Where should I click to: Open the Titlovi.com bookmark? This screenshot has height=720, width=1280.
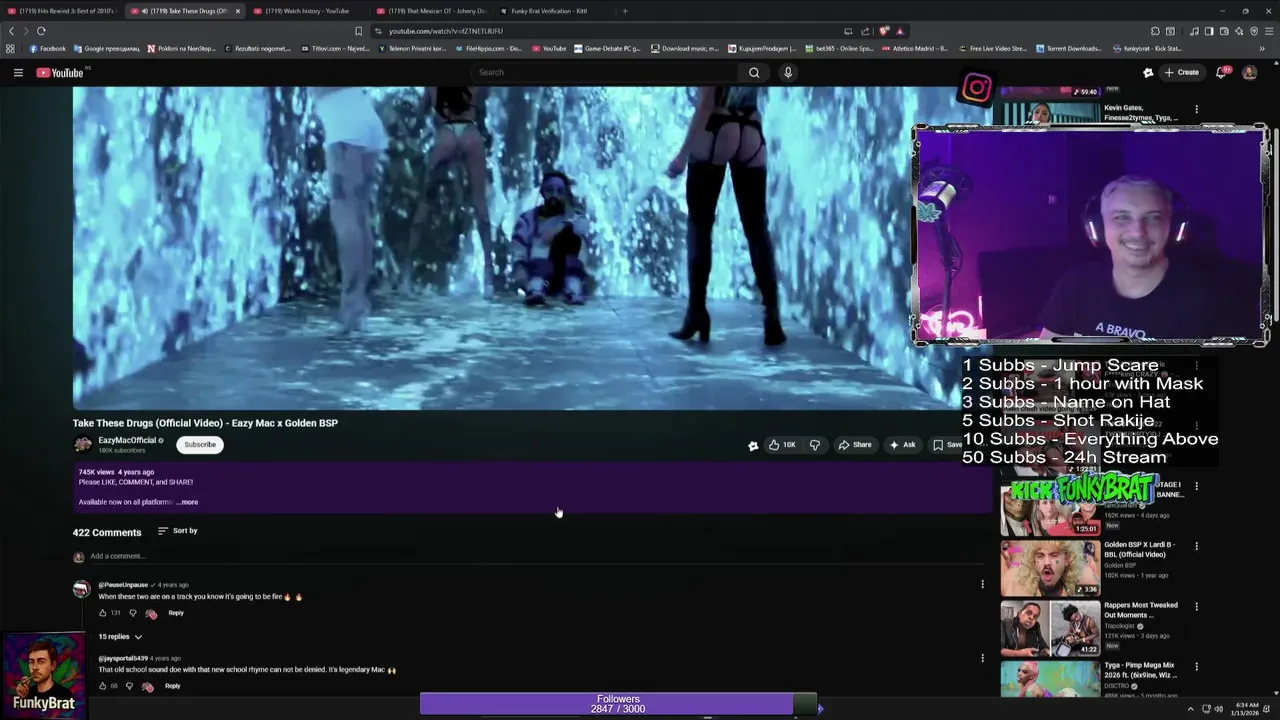pos(335,48)
